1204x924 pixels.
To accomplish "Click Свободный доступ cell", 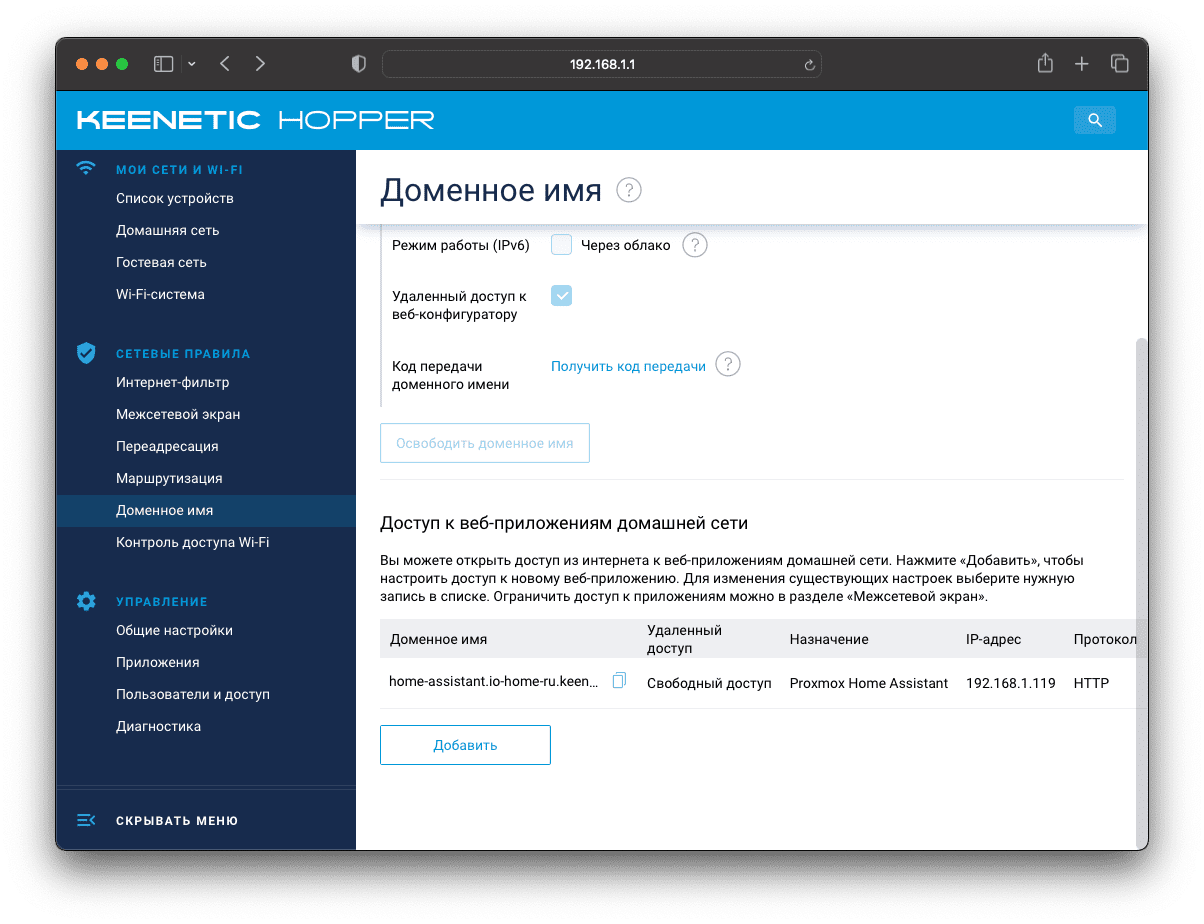I will click(709, 683).
